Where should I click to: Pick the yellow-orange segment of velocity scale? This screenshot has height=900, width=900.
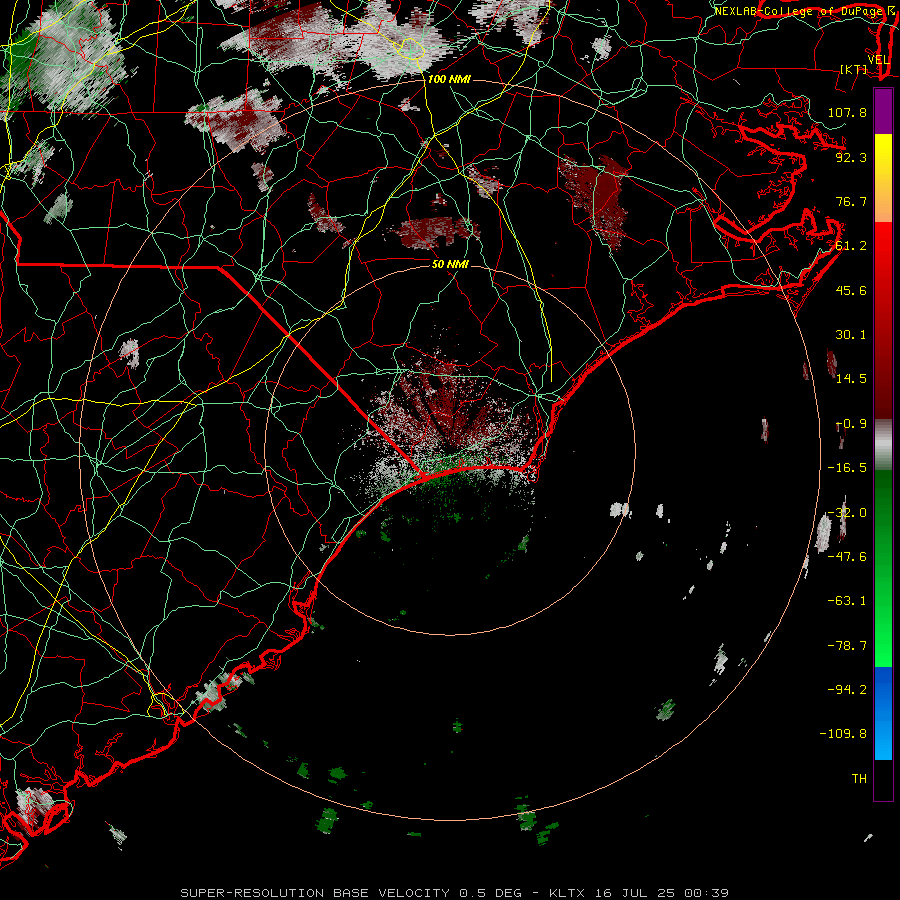click(883, 178)
